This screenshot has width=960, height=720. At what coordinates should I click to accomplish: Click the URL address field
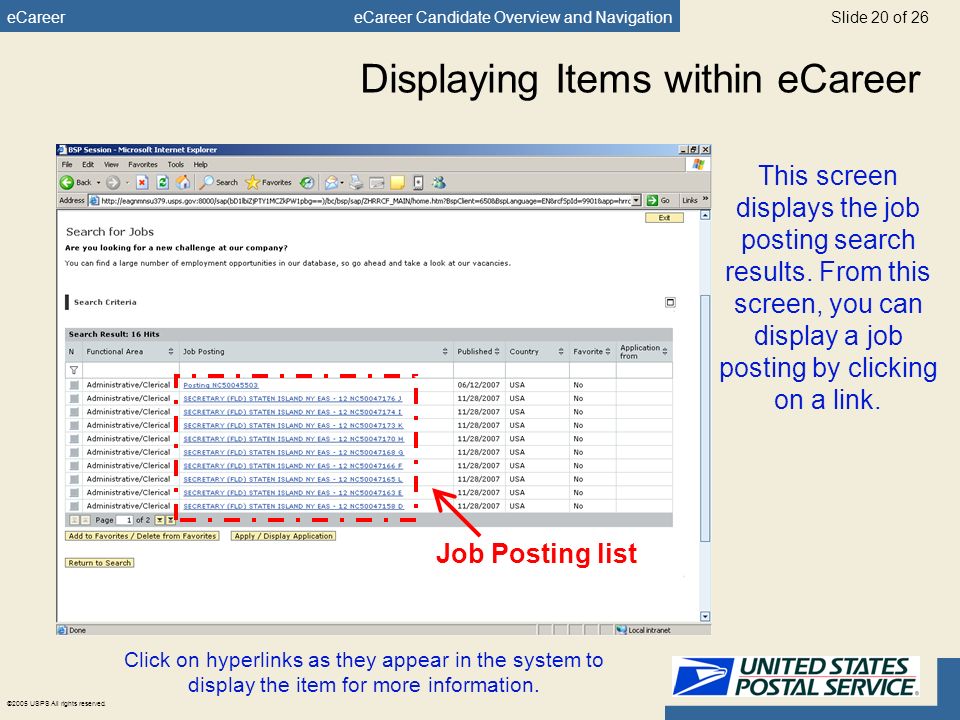tap(365, 200)
